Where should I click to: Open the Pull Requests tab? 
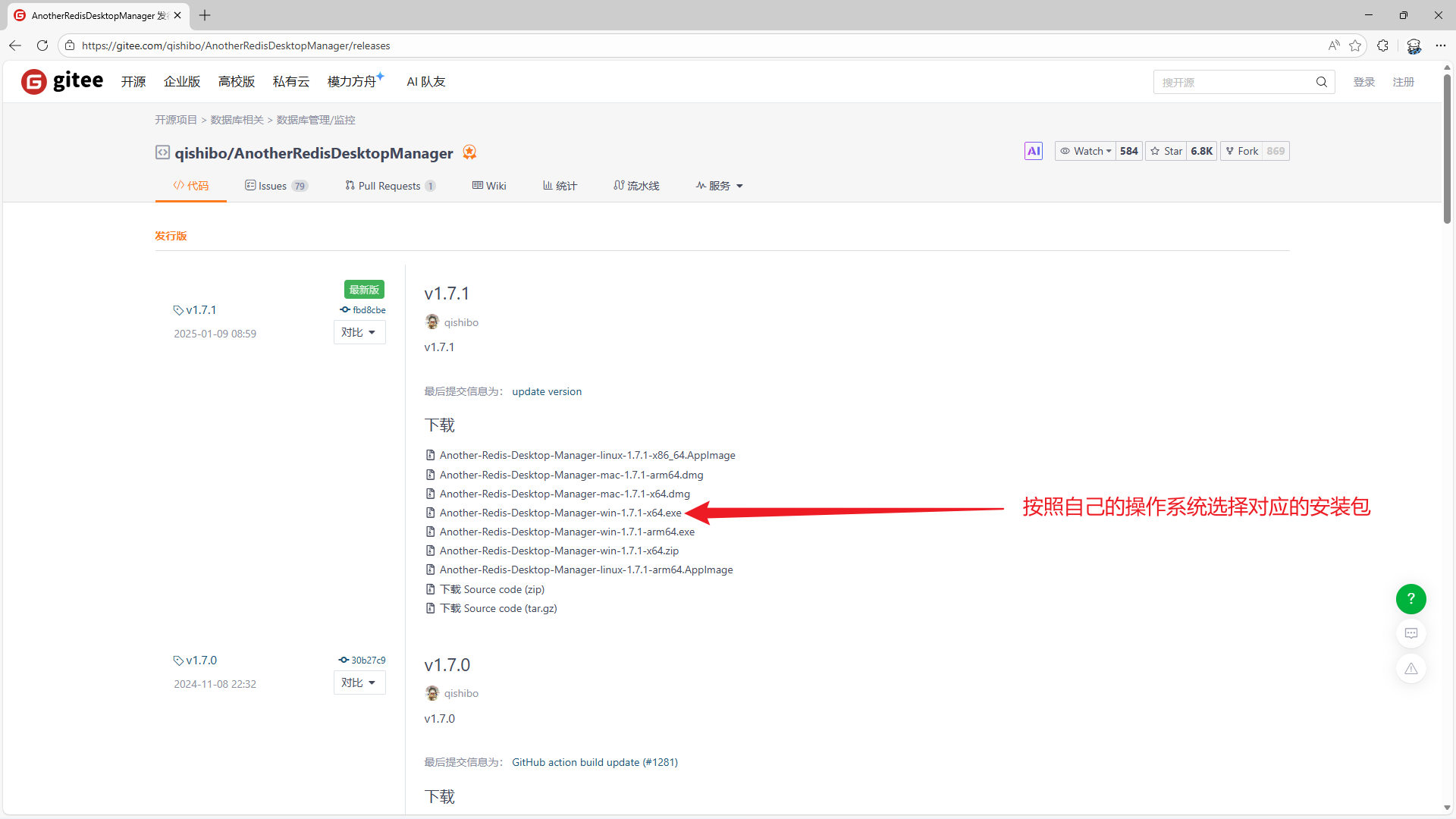coord(390,186)
